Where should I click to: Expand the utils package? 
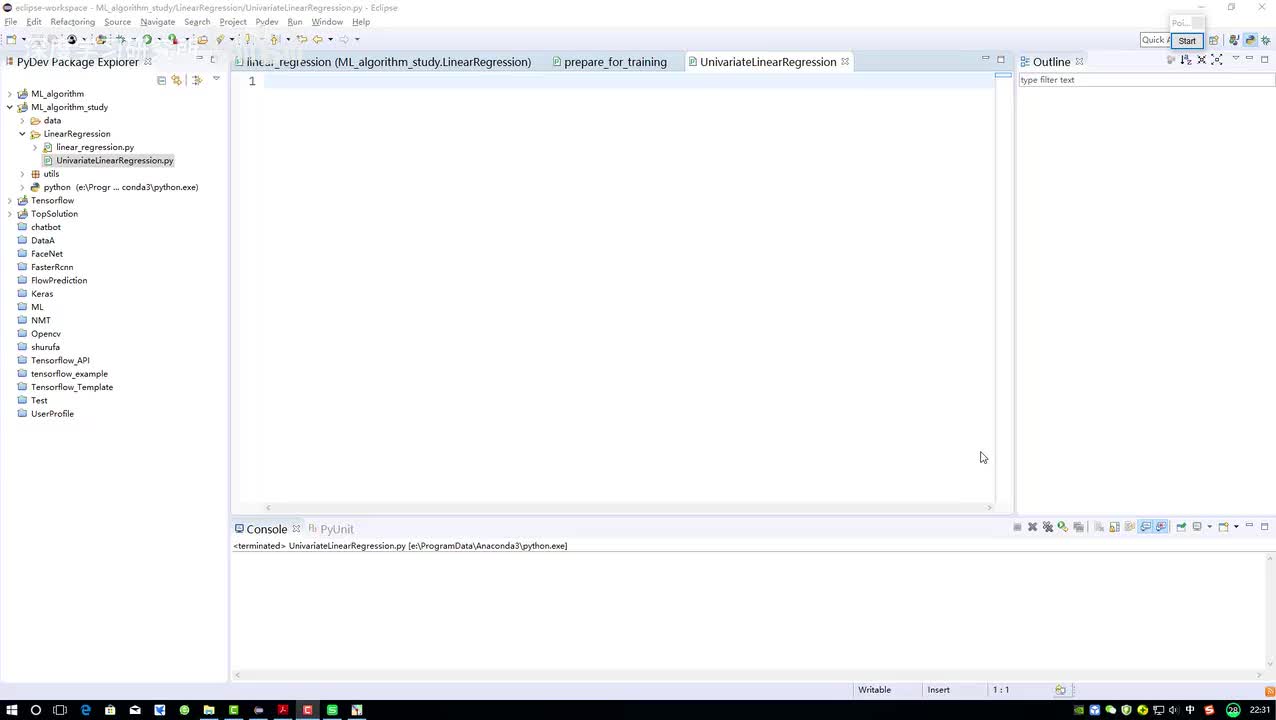pyautogui.click(x=22, y=174)
